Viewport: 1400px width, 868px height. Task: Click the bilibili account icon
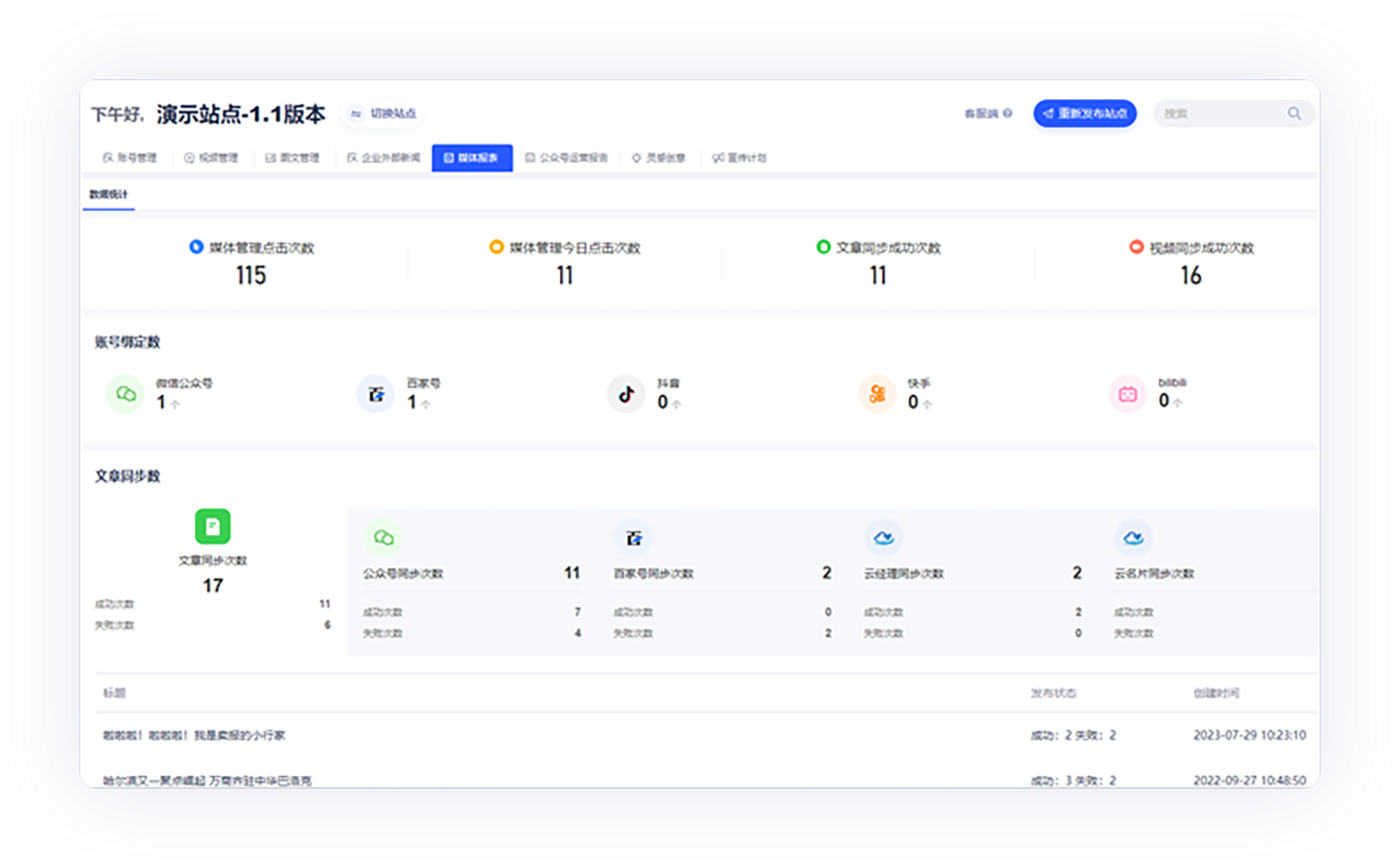[x=1127, y=394]
